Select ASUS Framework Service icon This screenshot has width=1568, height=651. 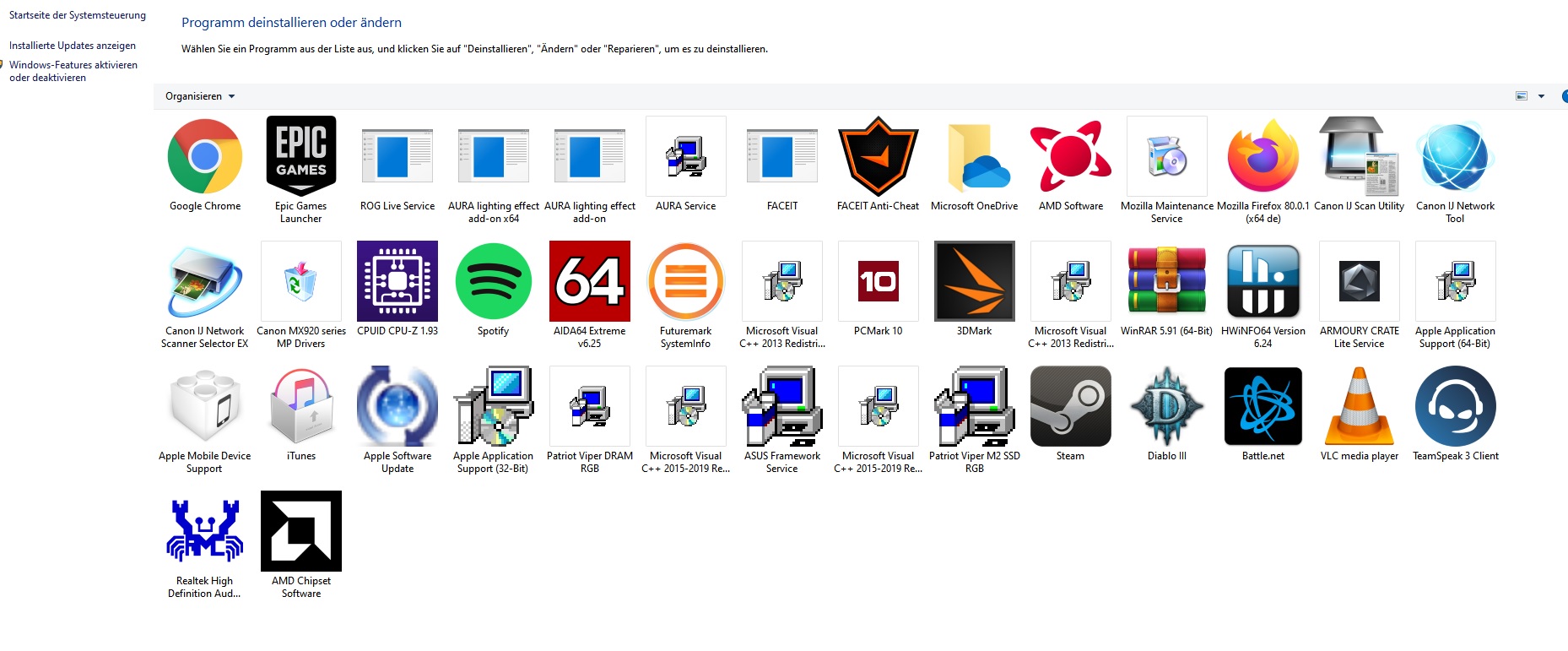point(782,406)
